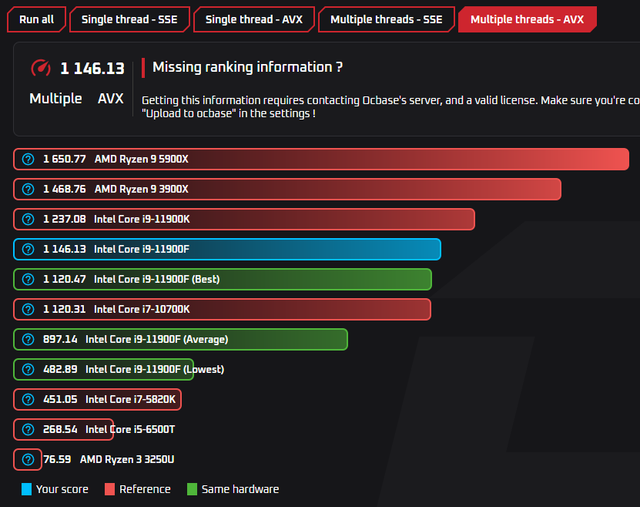Open help icon for i9-11900F (Best) row
The height and width of the screenshot is (507, 640).
click(x=28, y=279)
